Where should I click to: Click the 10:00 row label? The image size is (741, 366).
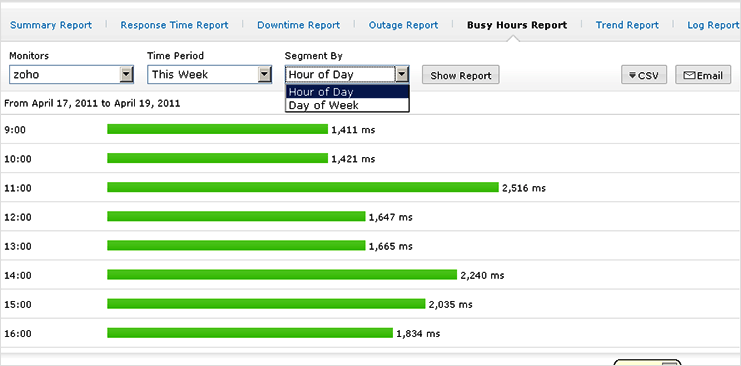click(x=18, y=159)
